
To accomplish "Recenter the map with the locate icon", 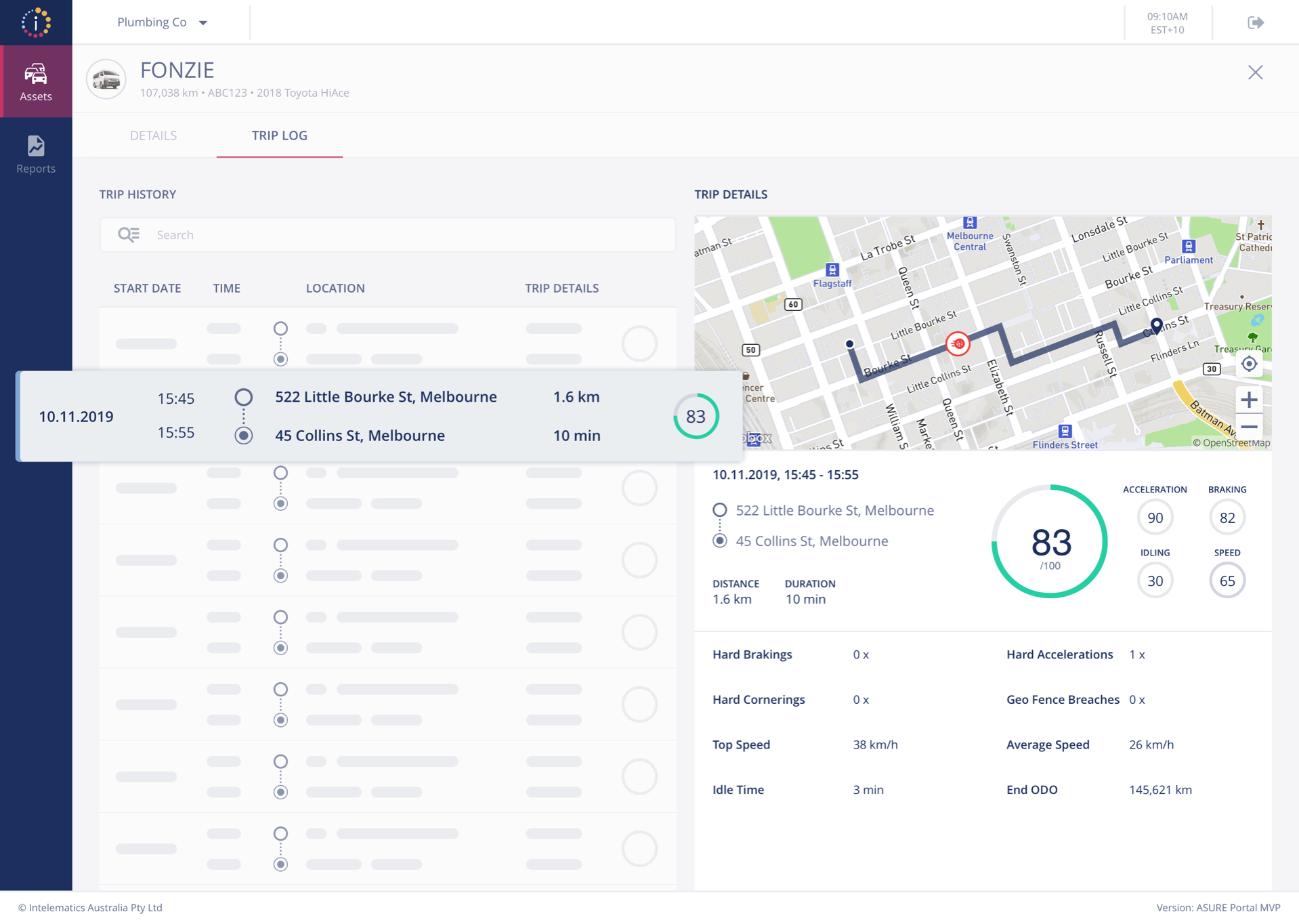I will pos(1249,364).
